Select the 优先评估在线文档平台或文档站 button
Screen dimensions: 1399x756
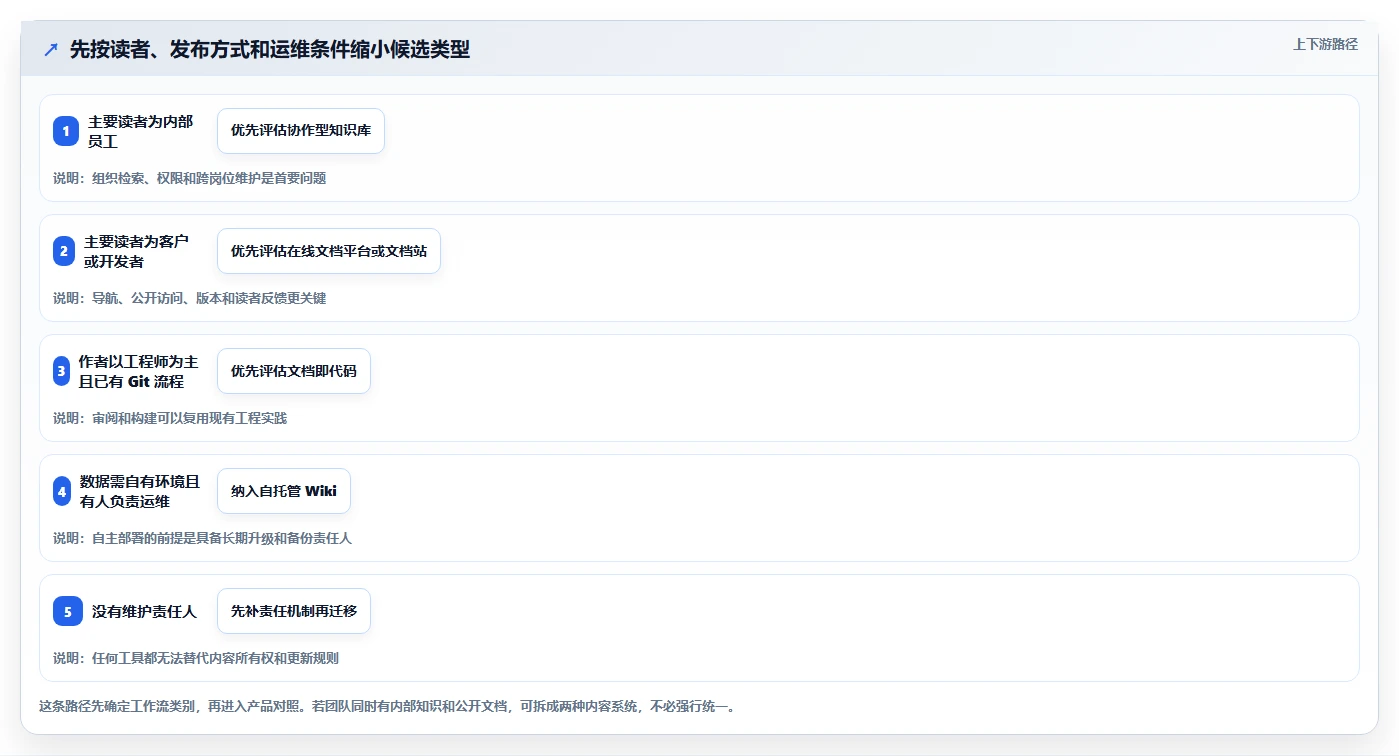[329, 251]
